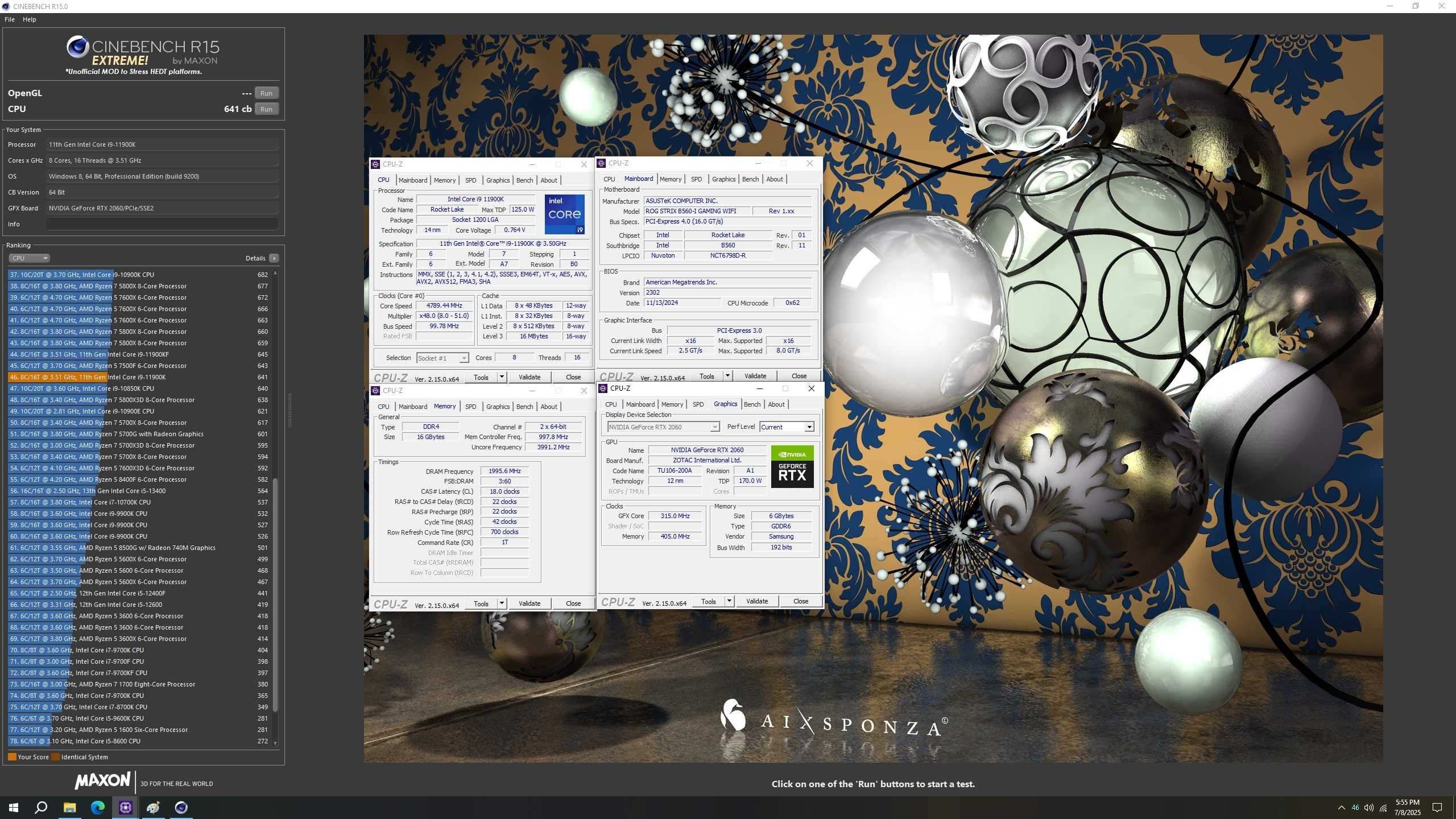Click the Cinebench R15 logo sphere icon
This screenshot has height=819, width=1456.
tap(77, 47)
